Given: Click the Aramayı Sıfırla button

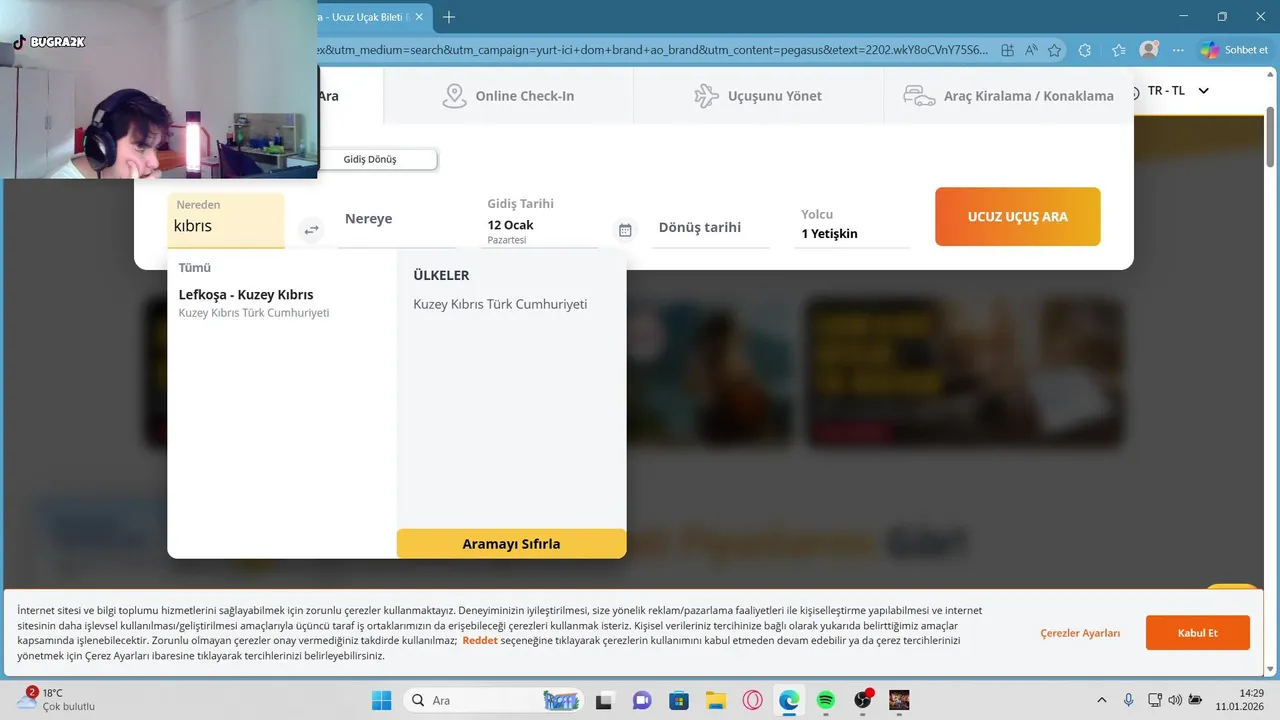Looking at the screenshot, I should point(511,544).
